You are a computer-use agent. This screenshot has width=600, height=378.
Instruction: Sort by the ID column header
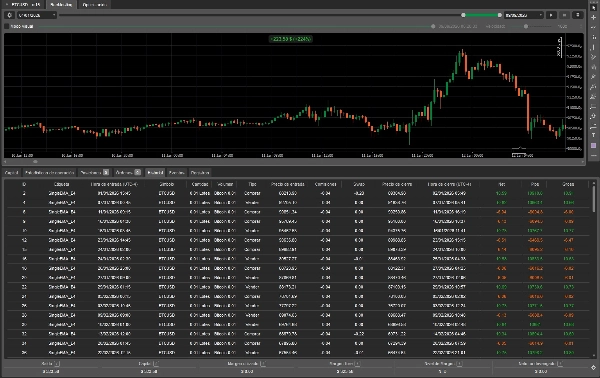click(24, 184)
